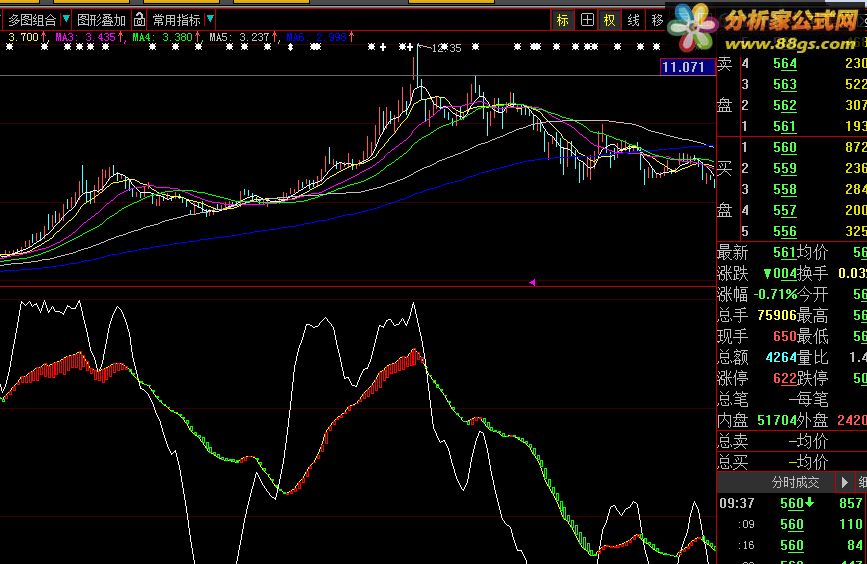The image size is (867, 564).
Task: Toggle the 标 marker button in toolbar
Action: tap(562, 20)
